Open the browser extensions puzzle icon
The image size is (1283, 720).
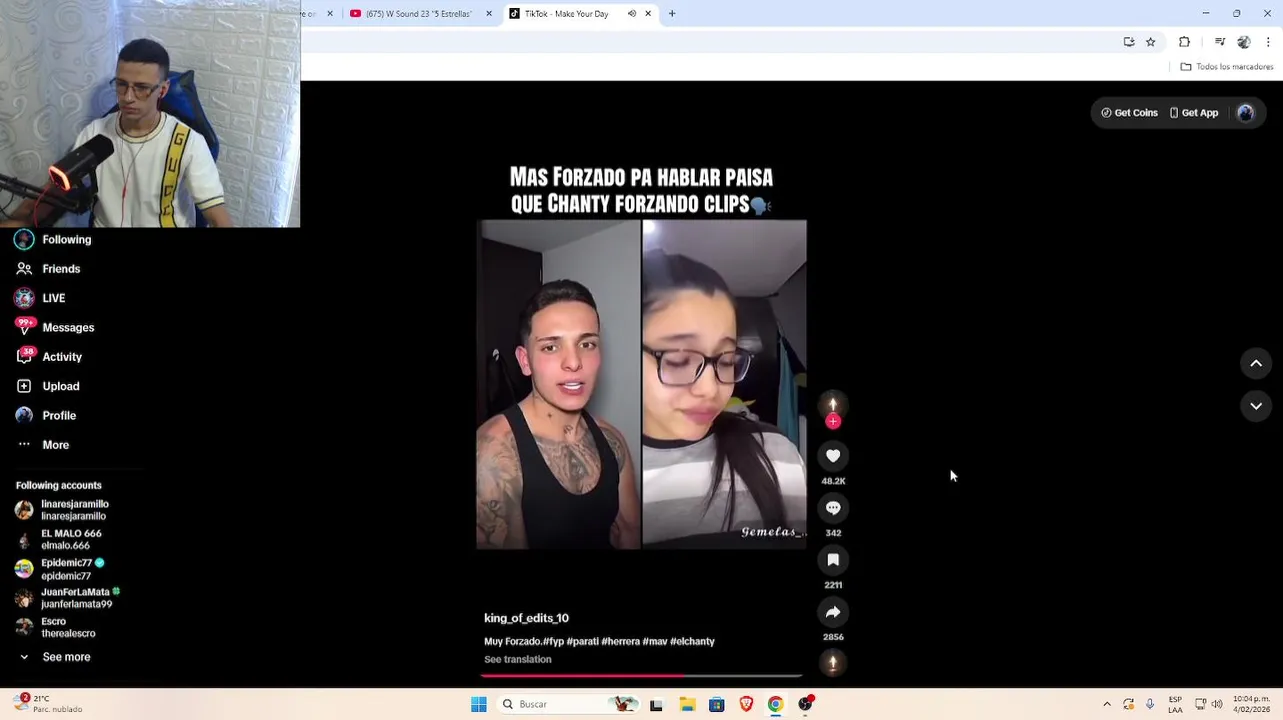point(1185,42)
